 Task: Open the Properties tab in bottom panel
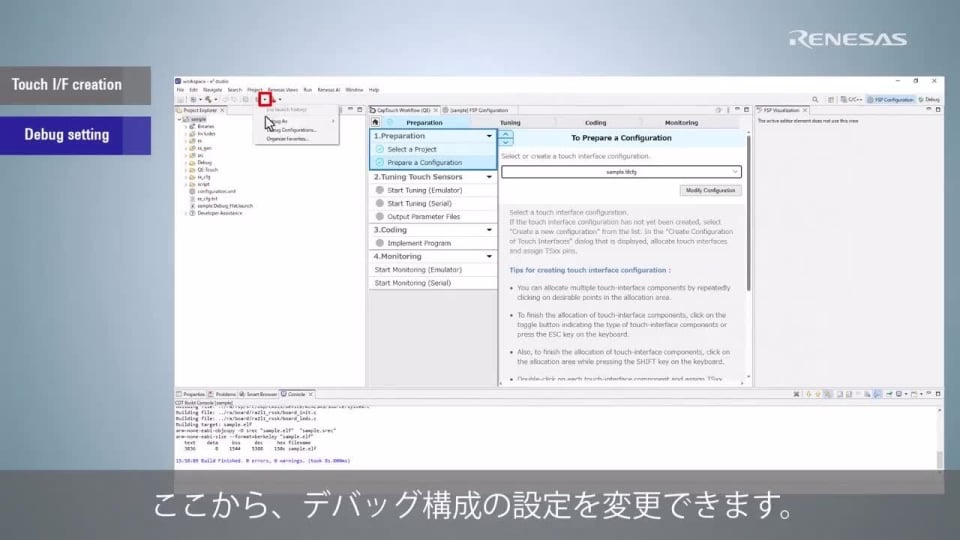point(190,394)
